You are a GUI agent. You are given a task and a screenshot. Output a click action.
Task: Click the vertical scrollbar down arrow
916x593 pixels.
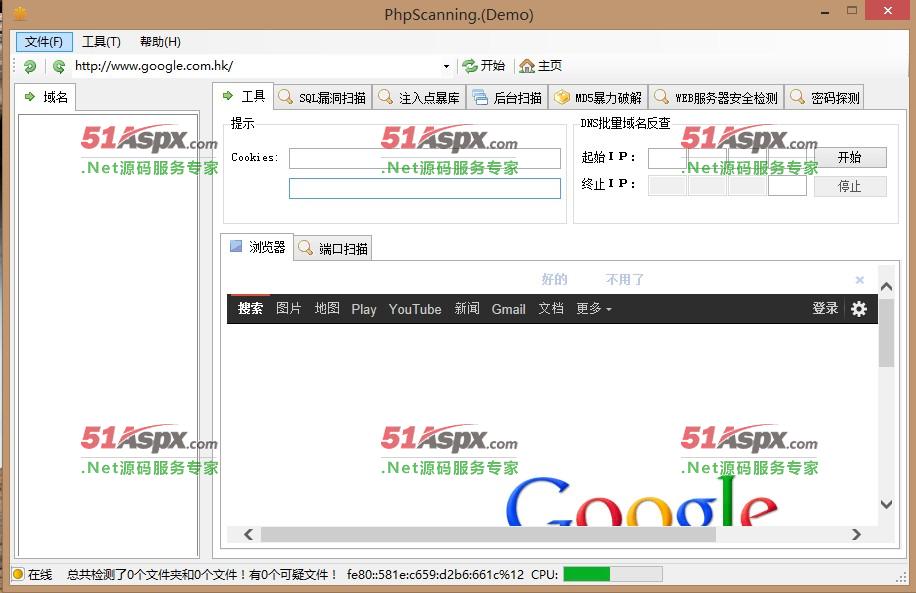point(886,504)
